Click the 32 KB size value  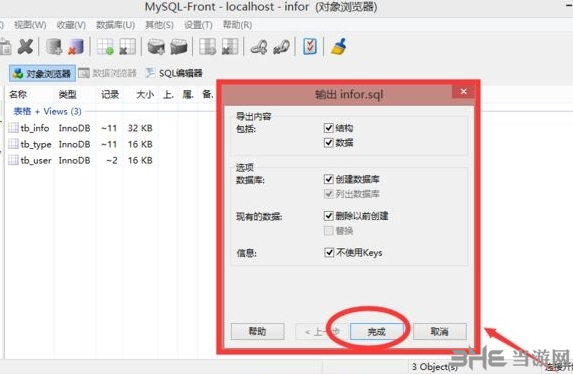[140, 128]
